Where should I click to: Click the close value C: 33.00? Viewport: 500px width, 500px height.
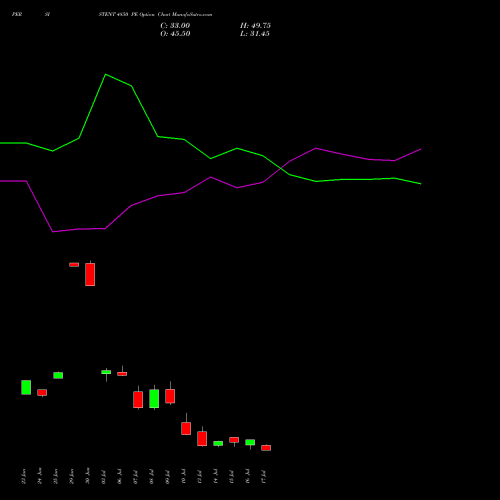point(175,26)
